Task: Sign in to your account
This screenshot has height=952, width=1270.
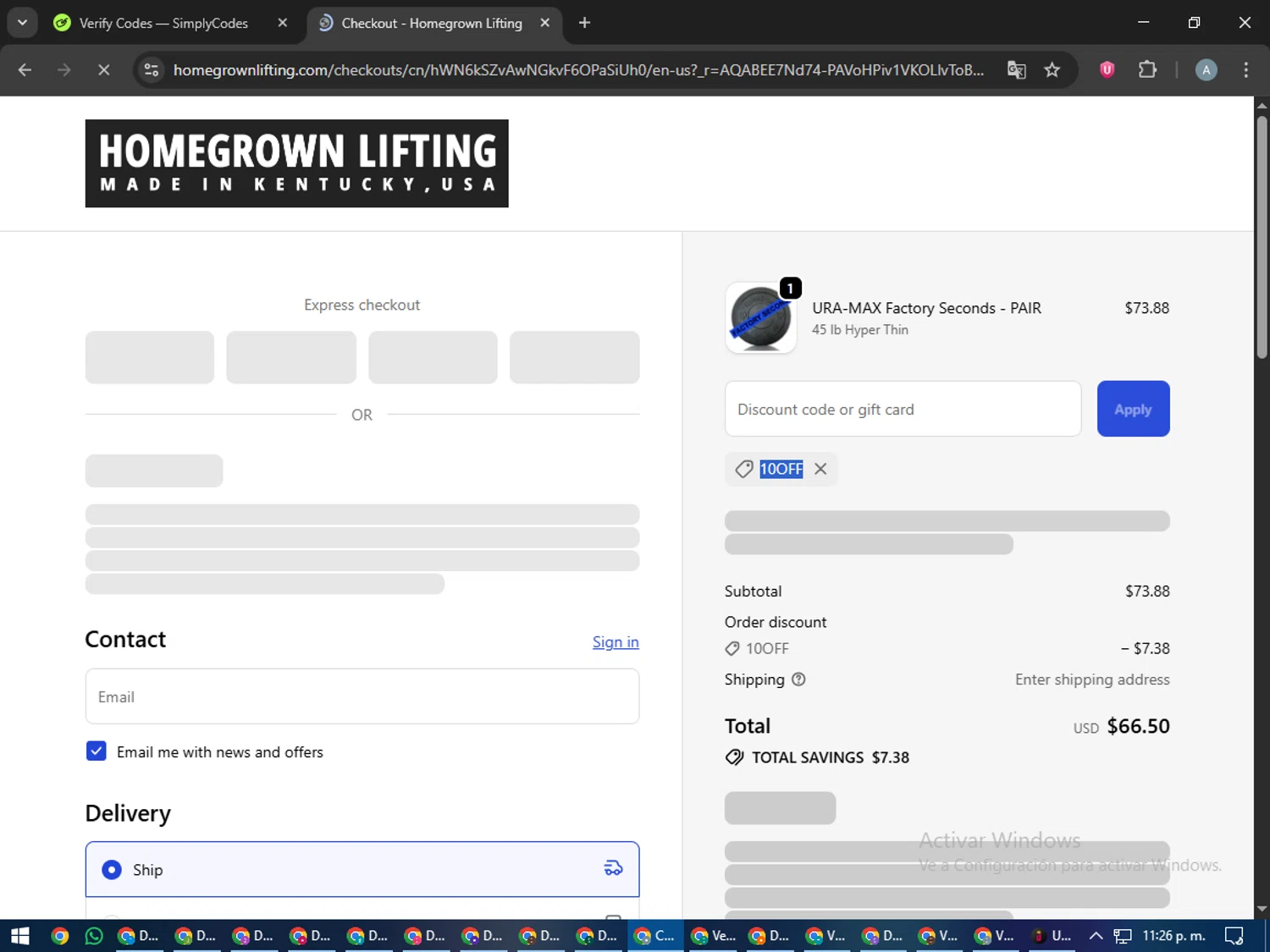Action: [x=616, y=642]
